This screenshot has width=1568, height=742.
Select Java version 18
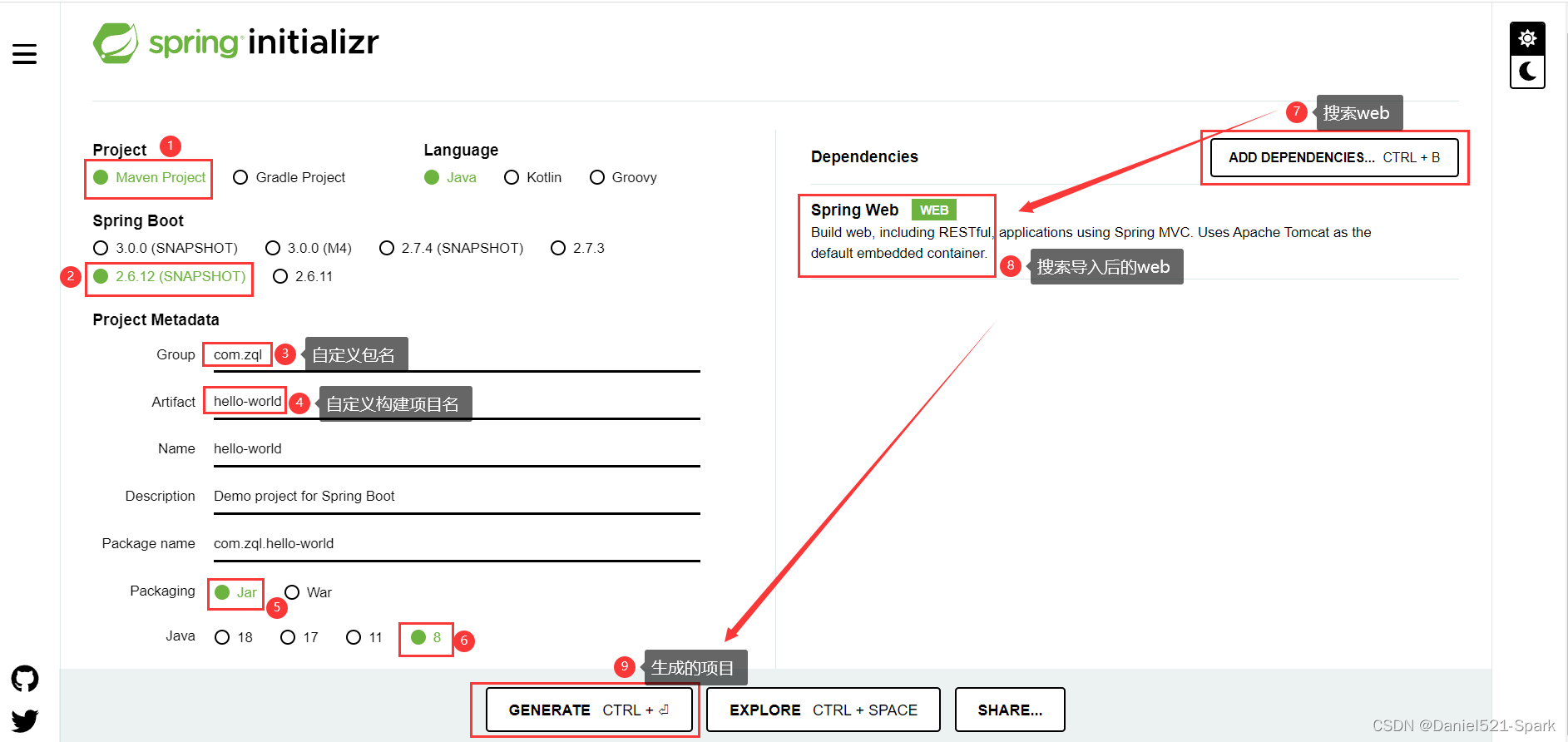[234, 637]
